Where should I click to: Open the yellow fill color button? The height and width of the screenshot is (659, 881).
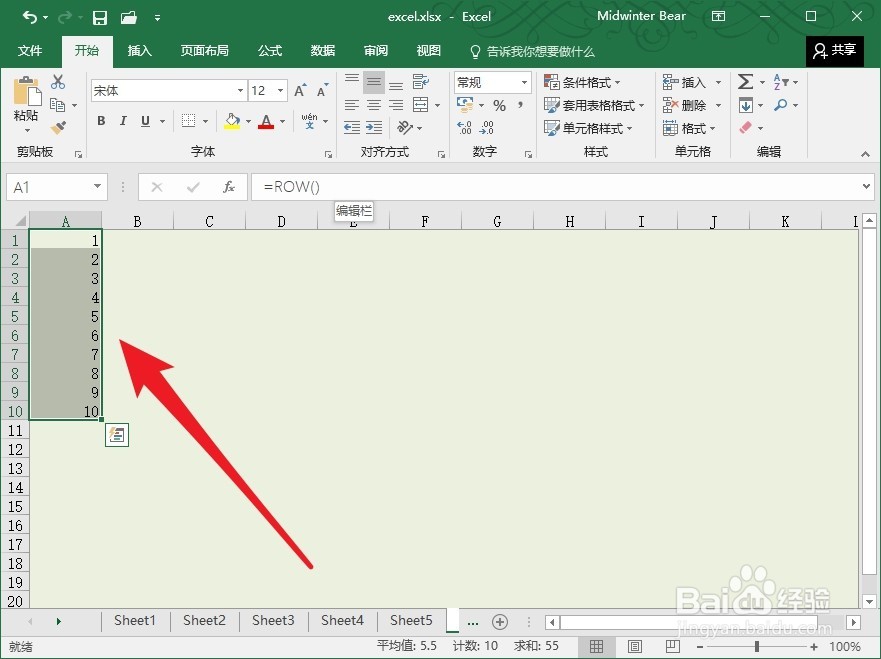232,121
